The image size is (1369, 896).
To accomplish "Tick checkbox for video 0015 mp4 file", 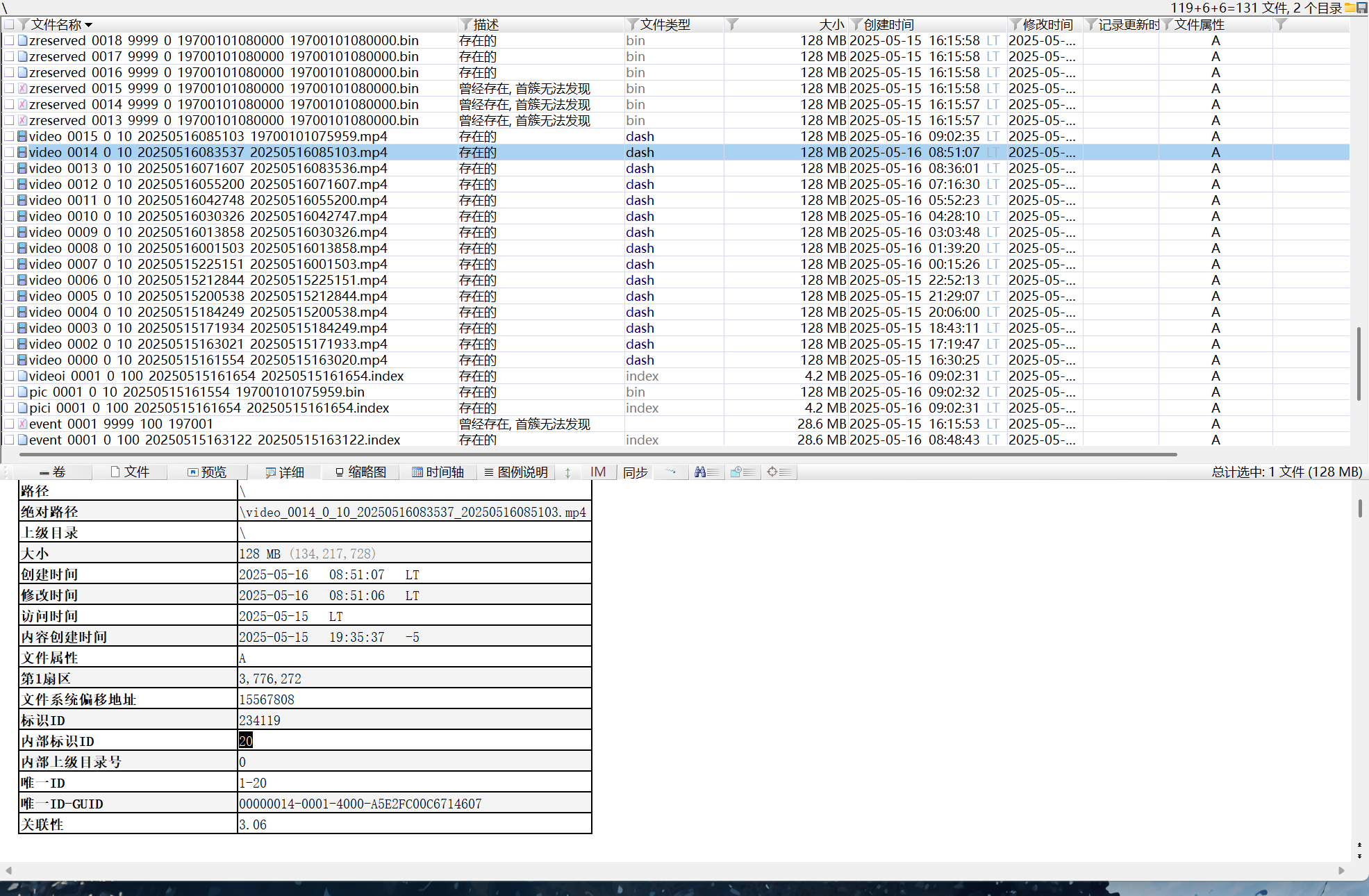I will [10, 137].
